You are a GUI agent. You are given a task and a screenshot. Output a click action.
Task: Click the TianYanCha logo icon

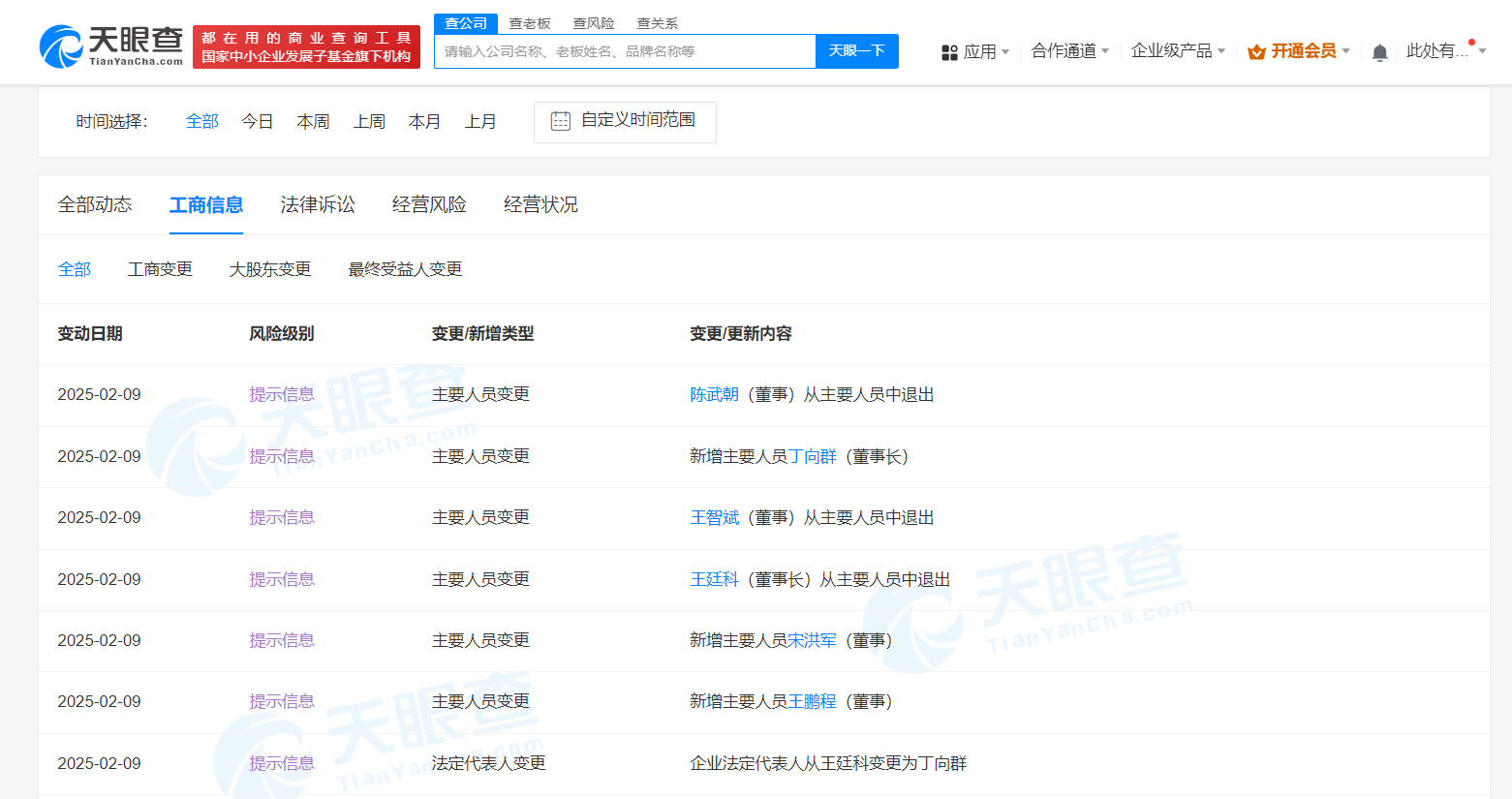(x=61, y=46)
